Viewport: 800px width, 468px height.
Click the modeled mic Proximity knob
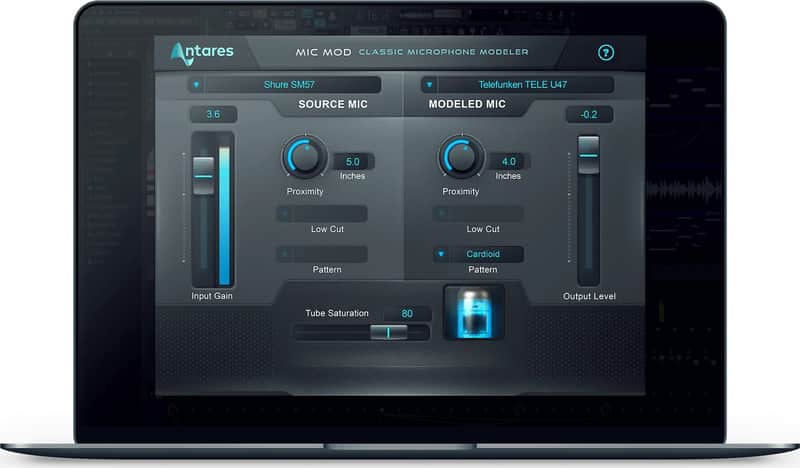coord(461,157)
